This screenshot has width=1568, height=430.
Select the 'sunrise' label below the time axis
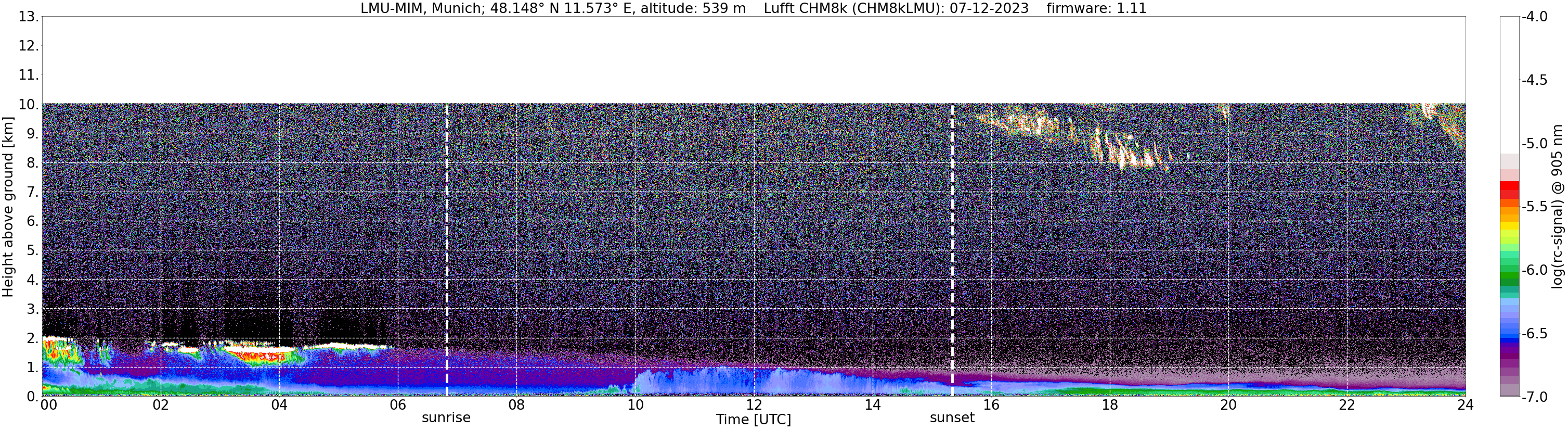(446, 418)
